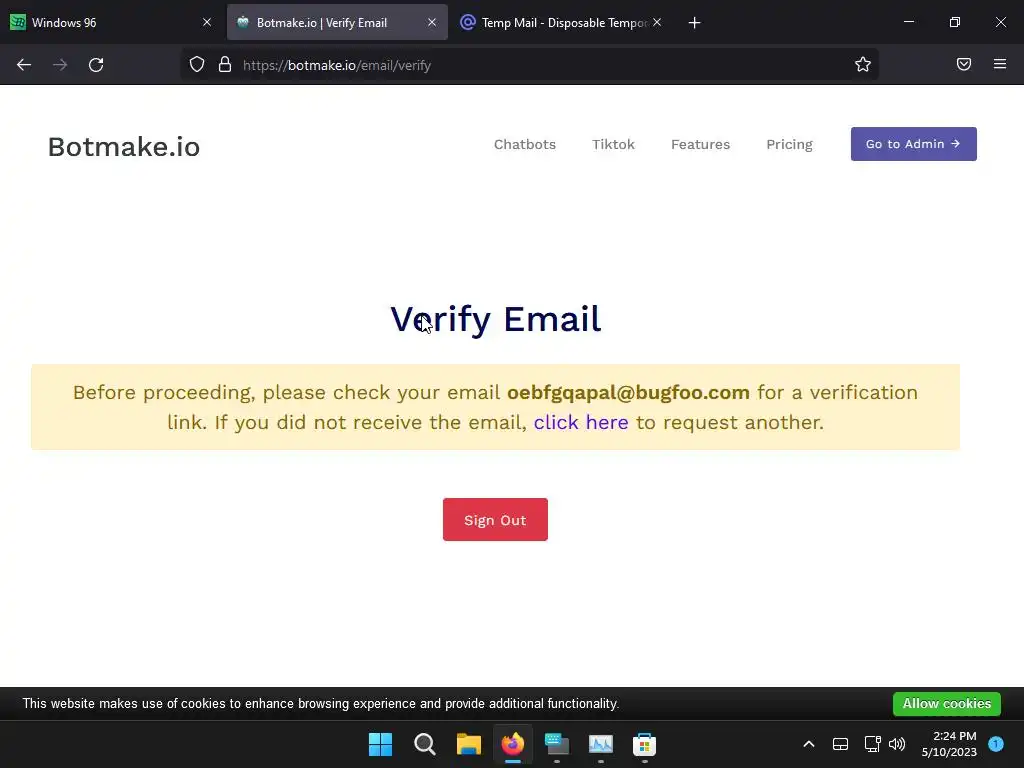Open the Firefox application menu
The image size is (1024, 768).
(x=1000, y=64)
